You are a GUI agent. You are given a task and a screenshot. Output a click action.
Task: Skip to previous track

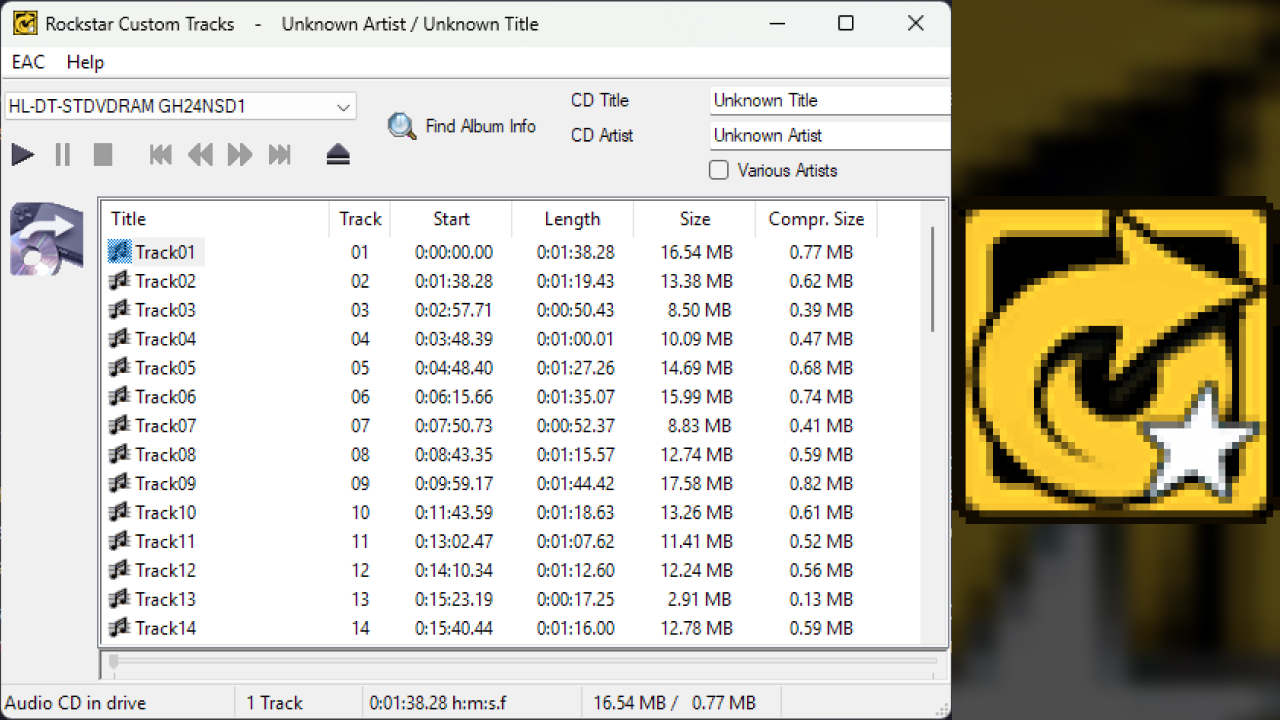point(160,155)
